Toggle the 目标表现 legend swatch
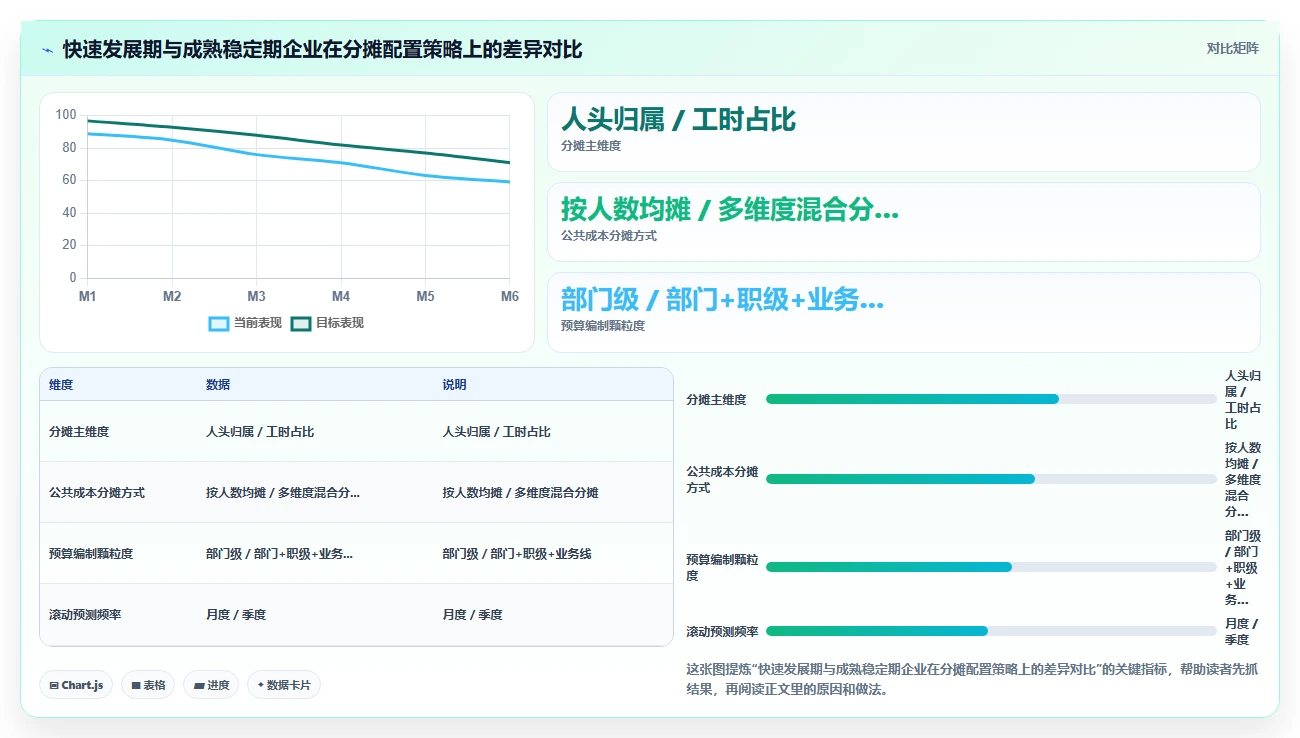Image resolution: width=1300 pixels, height=738 pixels. 301,323
